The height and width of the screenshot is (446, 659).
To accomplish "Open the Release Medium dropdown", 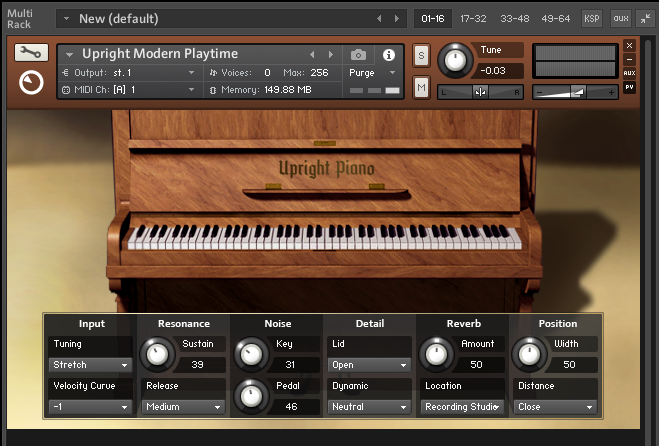I will pyautogui.click(x=183, y=407).
